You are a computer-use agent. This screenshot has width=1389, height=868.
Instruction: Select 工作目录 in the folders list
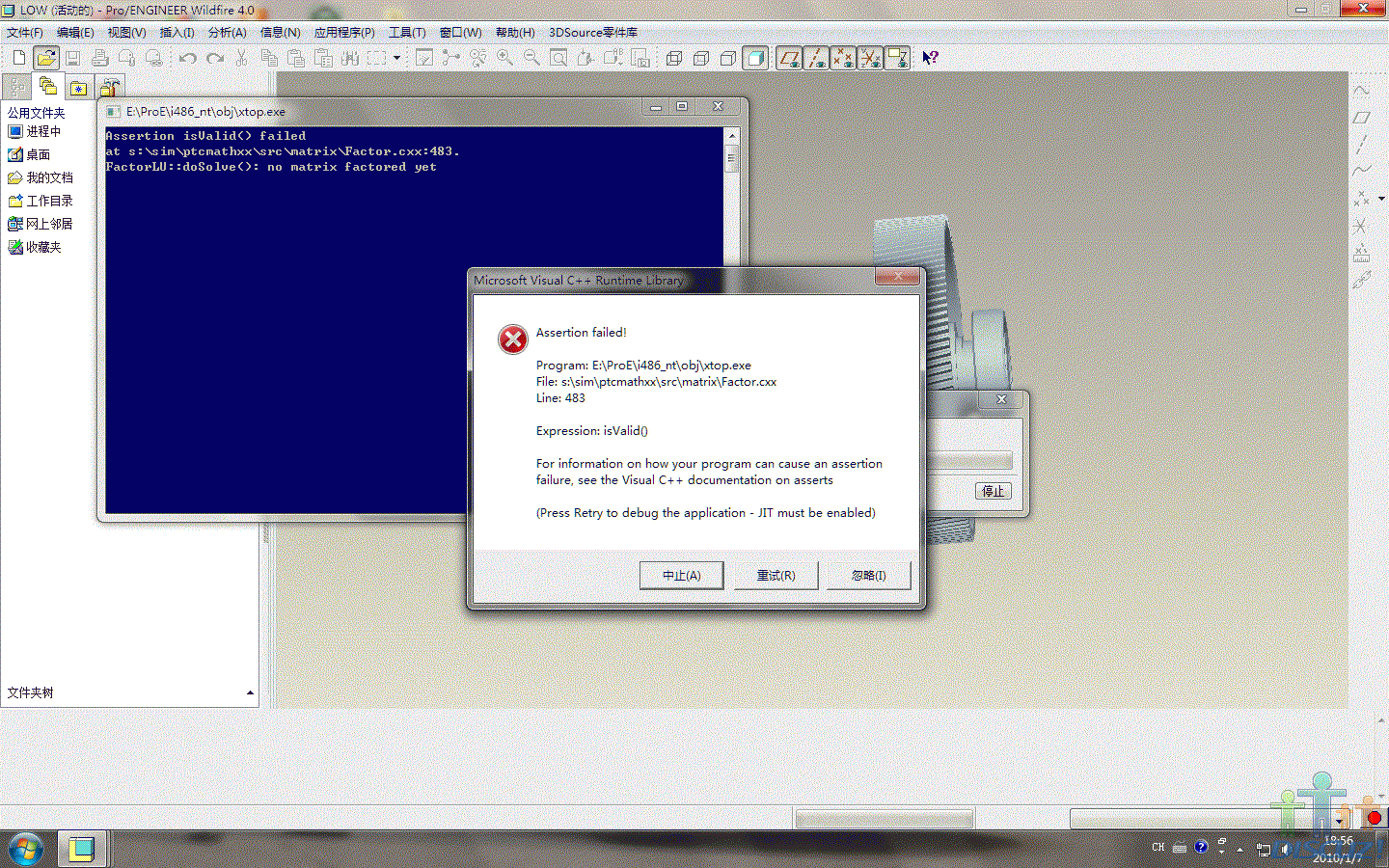(41, 201)
